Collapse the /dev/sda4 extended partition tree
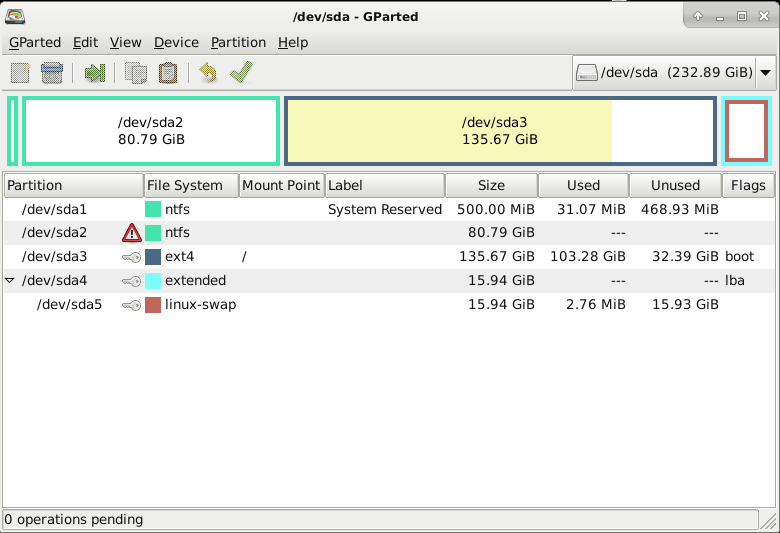This screenshot has height=533, width=780. coord(9,281)
